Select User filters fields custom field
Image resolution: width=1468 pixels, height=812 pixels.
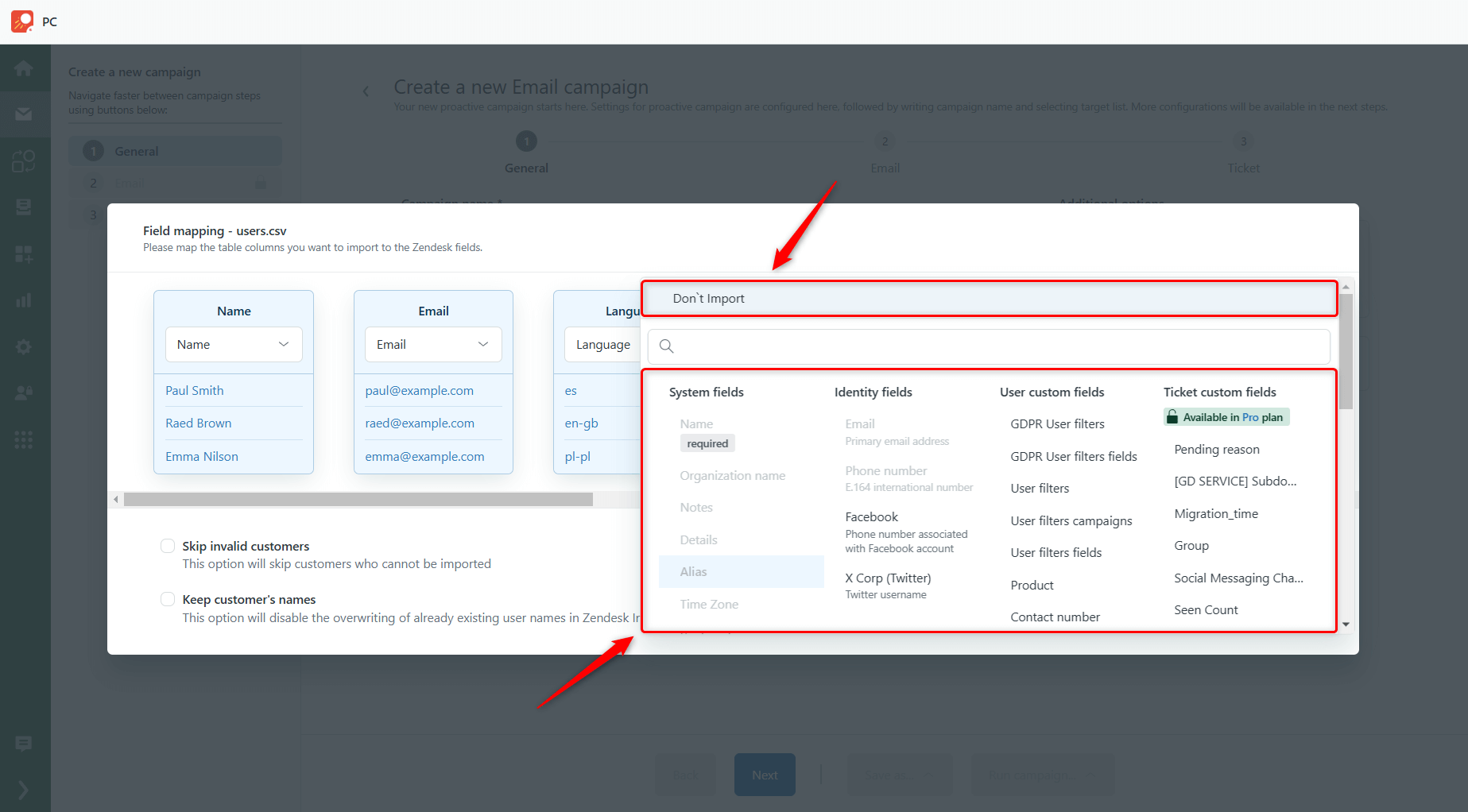click(1055, 553)
